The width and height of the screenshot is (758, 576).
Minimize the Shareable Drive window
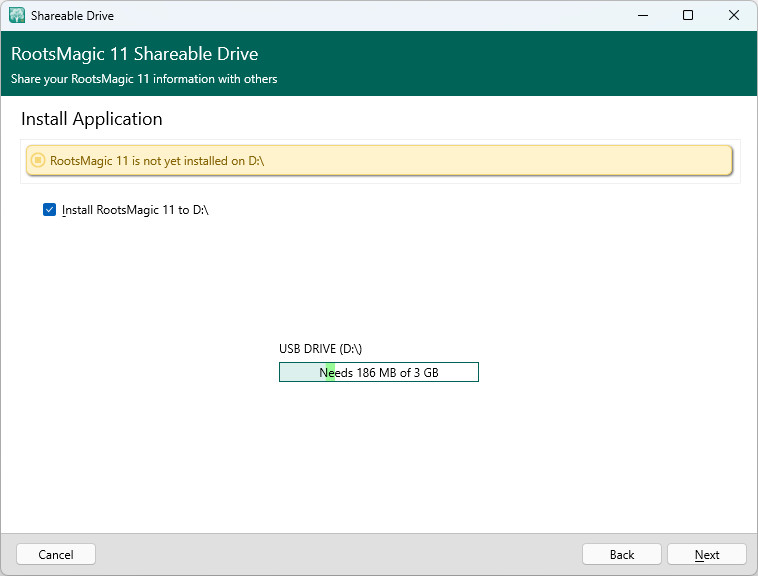tap(643, 15)
